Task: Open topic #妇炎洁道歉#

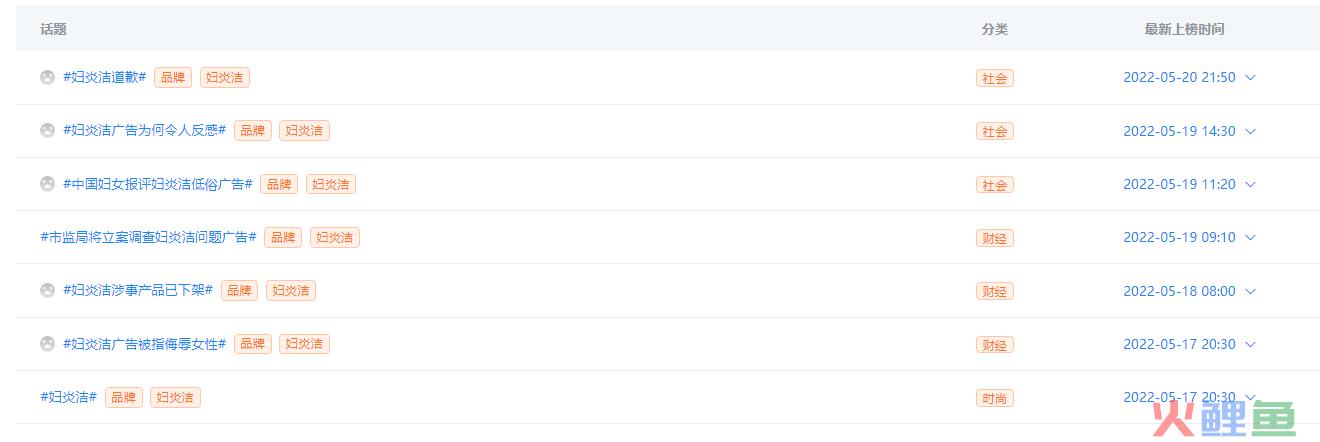Action: pos(105,77)
